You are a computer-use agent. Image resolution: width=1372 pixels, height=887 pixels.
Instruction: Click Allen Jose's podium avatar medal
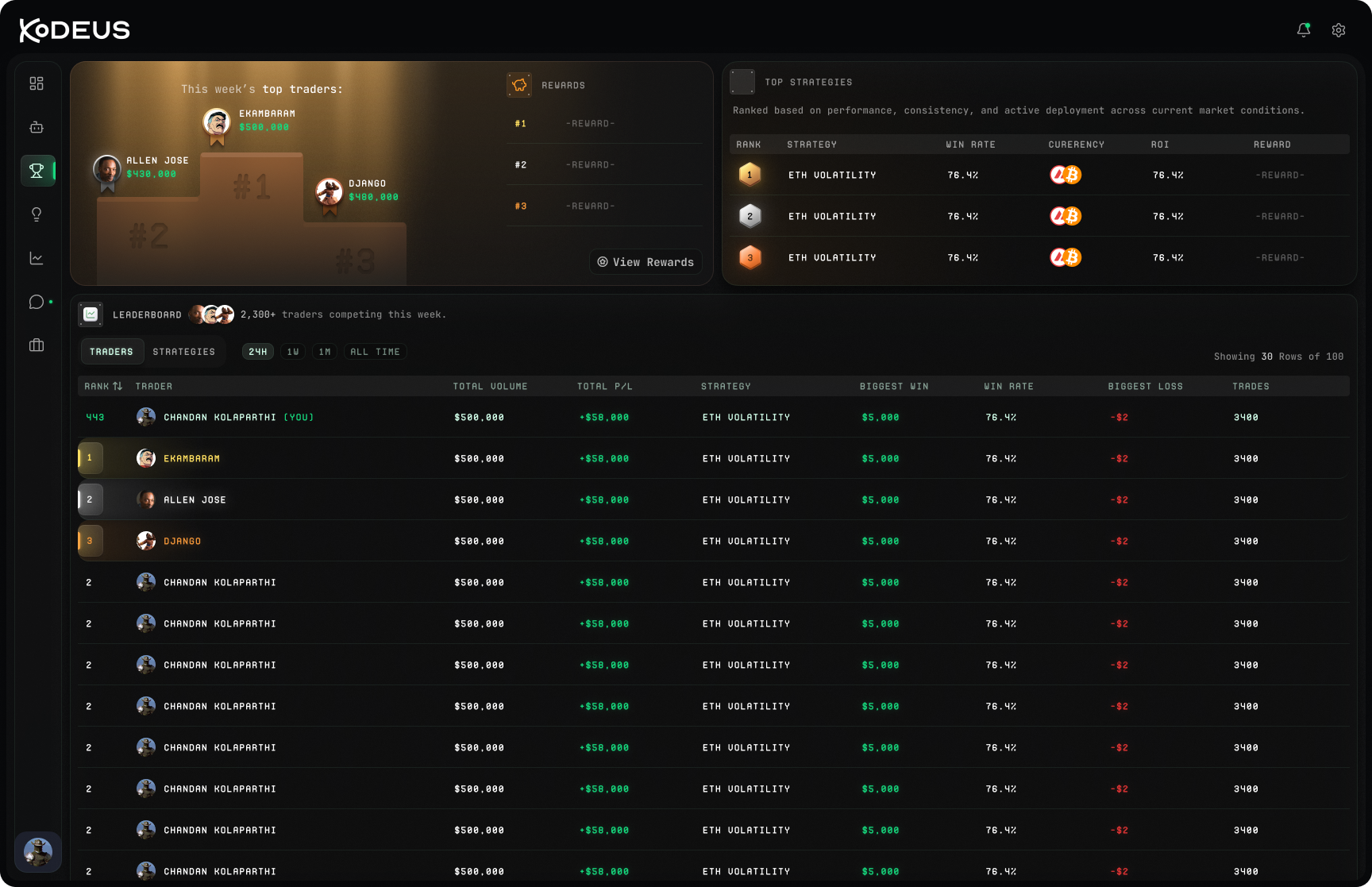107,172
